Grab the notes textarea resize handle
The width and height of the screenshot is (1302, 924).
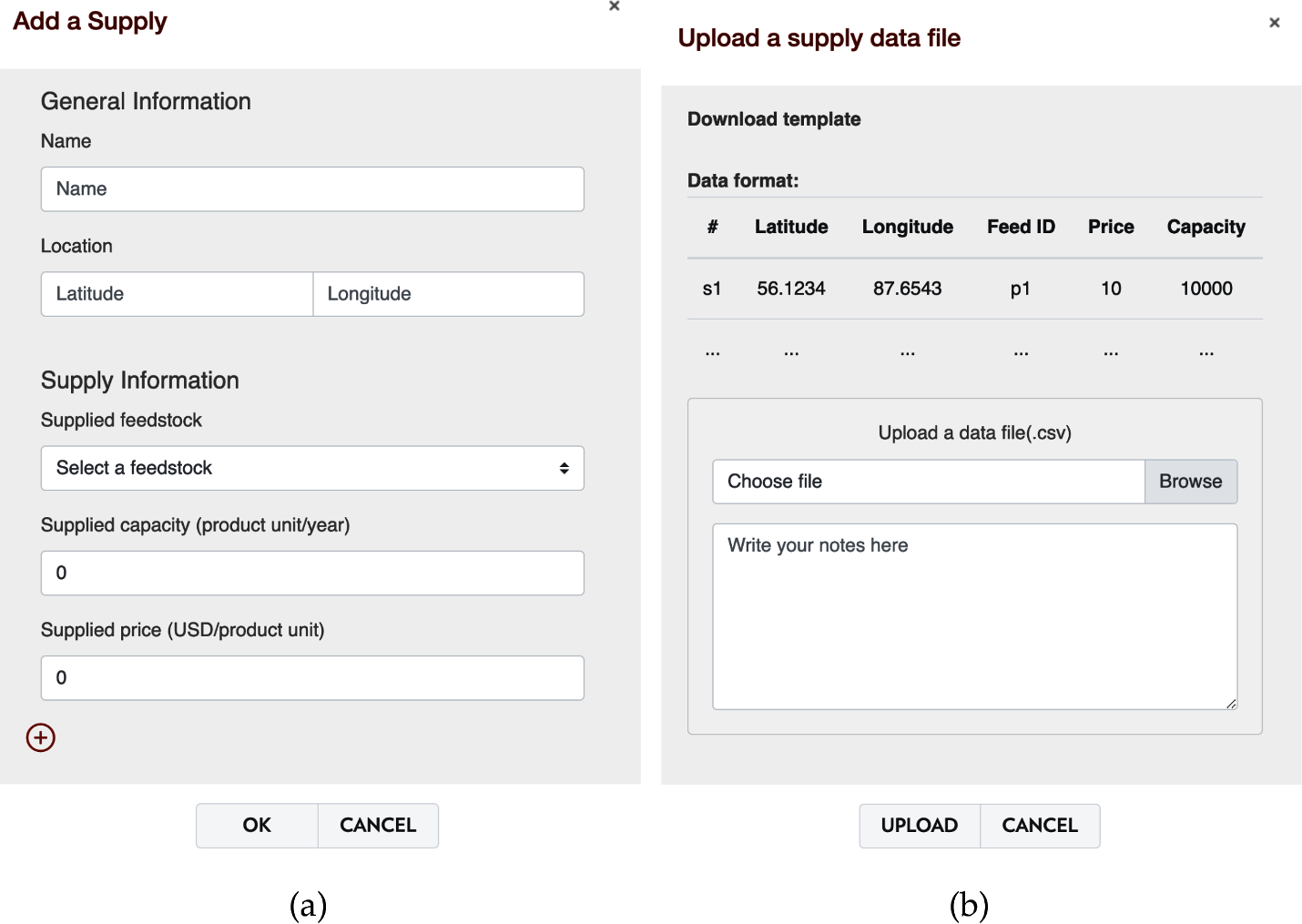coord(1231,703)
